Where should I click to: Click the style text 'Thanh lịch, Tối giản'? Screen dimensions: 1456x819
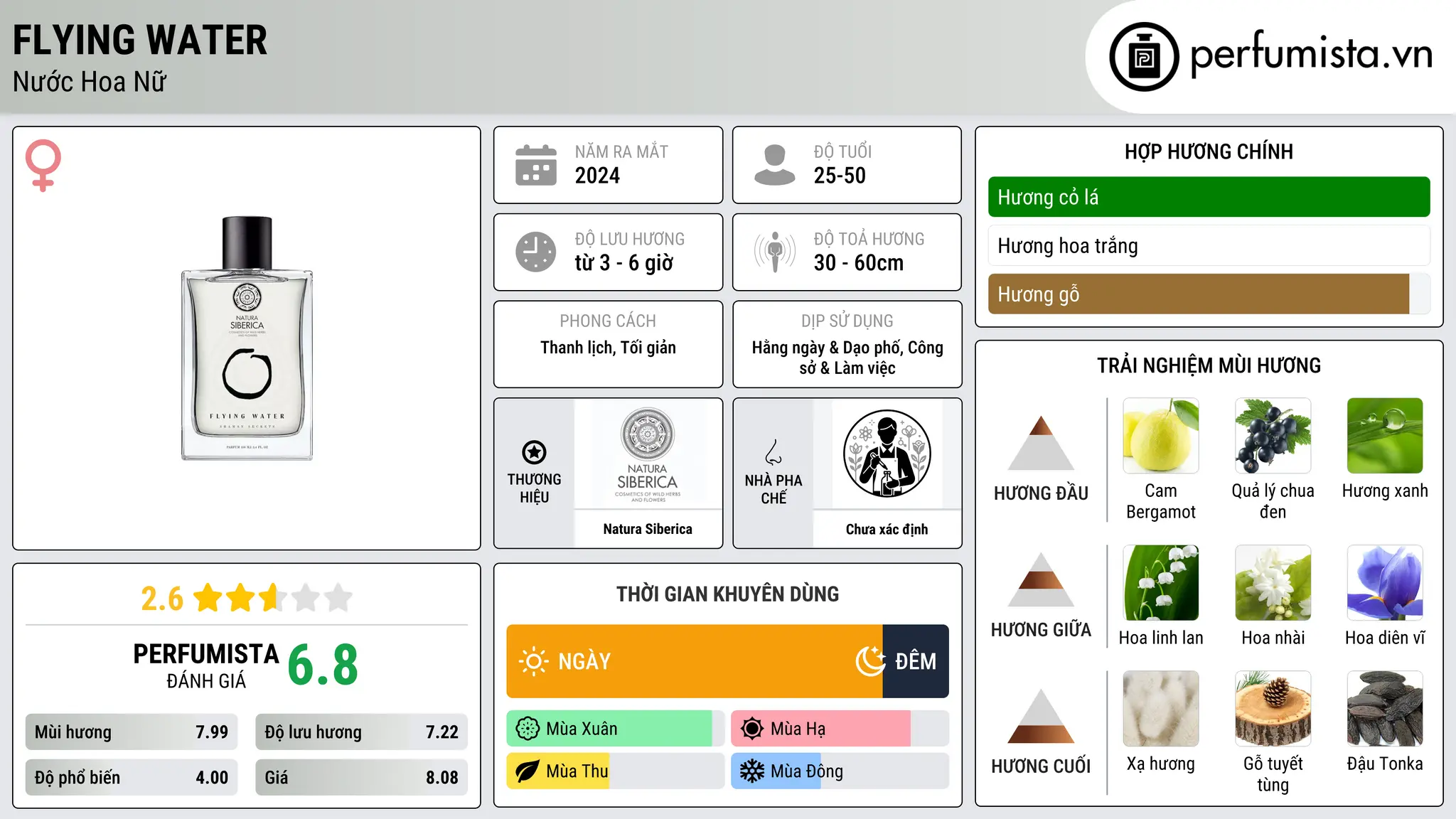tap(608, 348)
